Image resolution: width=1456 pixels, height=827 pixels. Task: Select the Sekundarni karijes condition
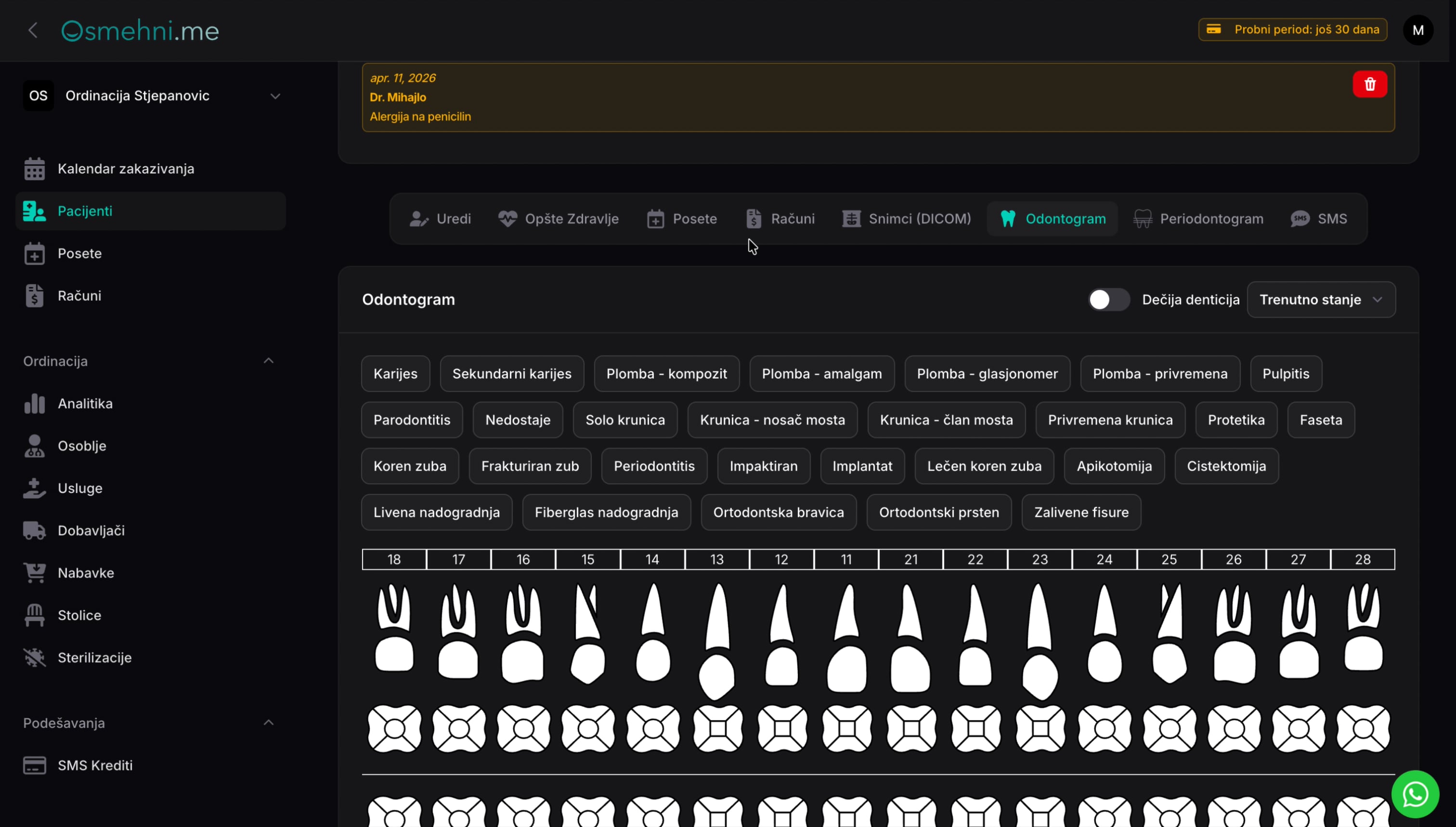click(x=512, y=374)
